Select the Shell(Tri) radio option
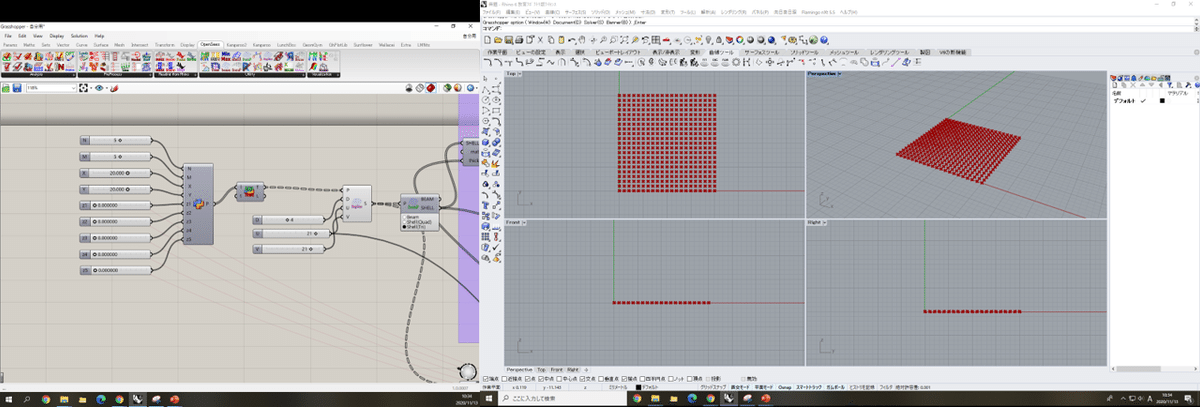 click(x=403, y=226)
